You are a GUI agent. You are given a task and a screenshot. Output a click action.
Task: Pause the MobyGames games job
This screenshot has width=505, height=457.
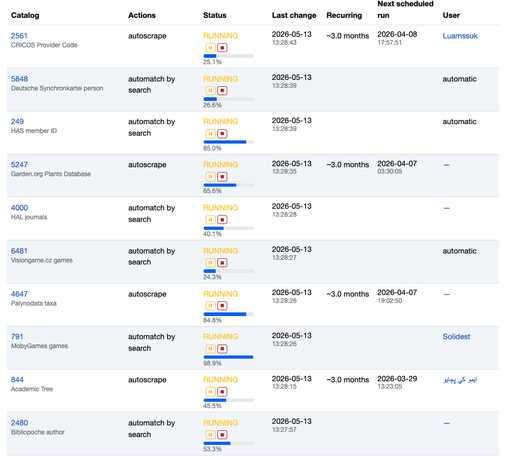[x=210, y=349]
